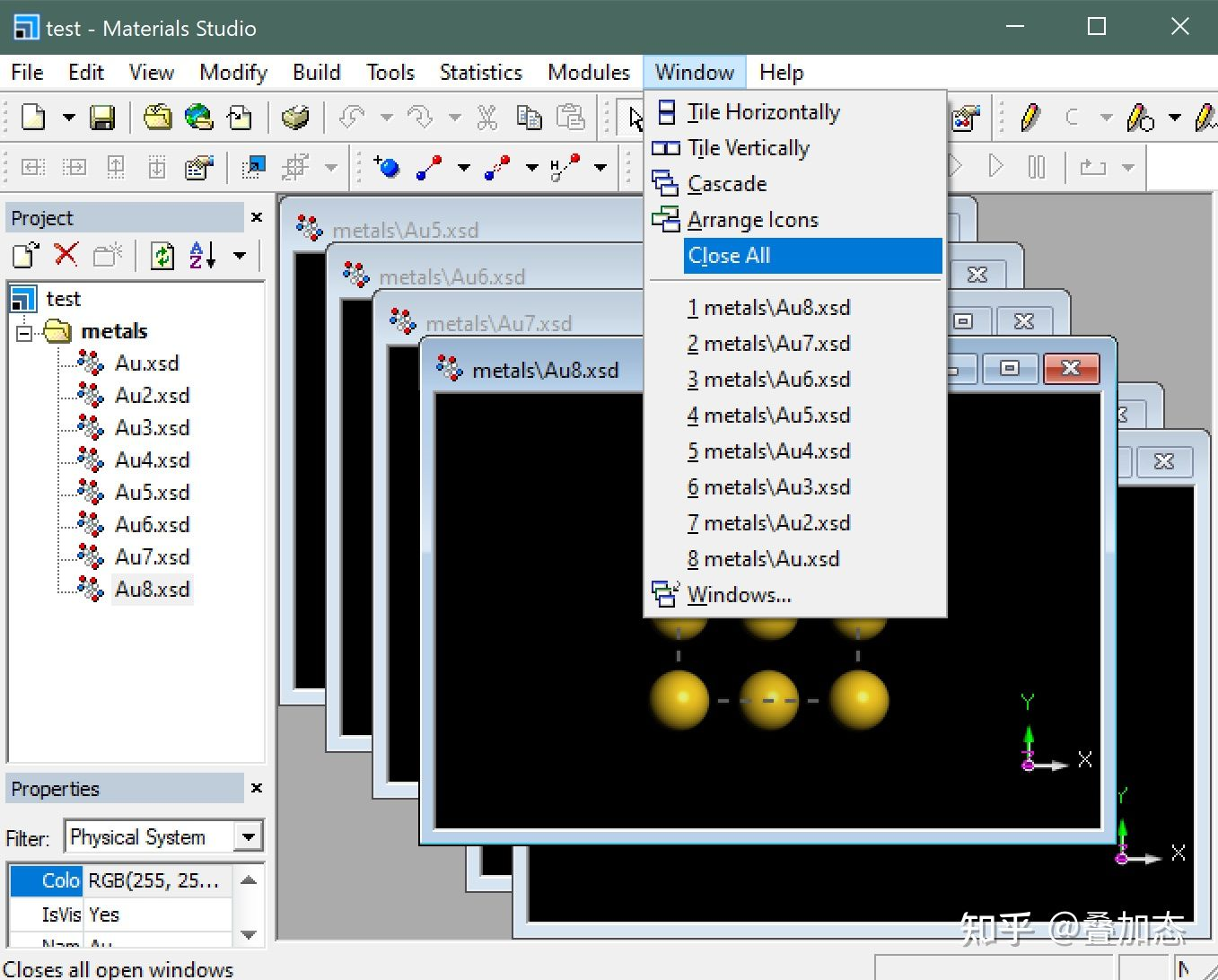
Task: Refresh the Project tree view
Action: click(x=162, y=256)
